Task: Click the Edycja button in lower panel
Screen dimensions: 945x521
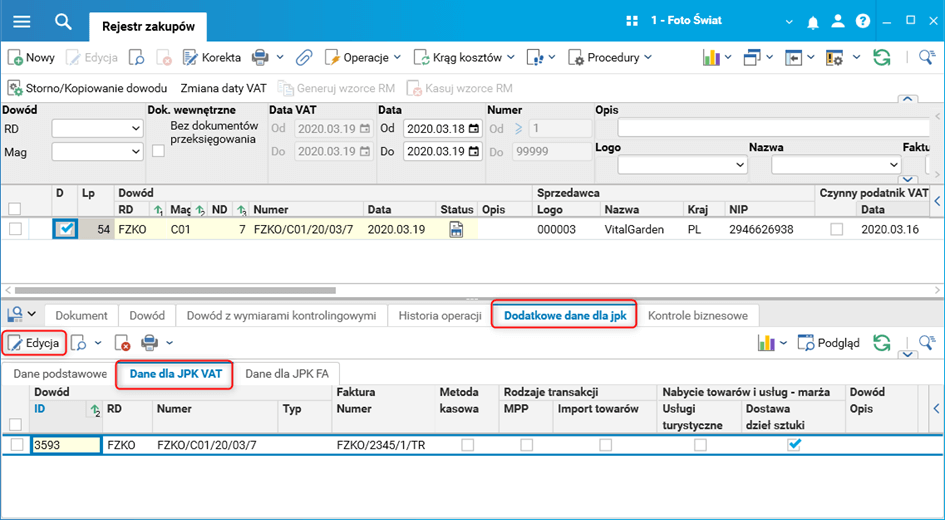Action: (34, 343)
